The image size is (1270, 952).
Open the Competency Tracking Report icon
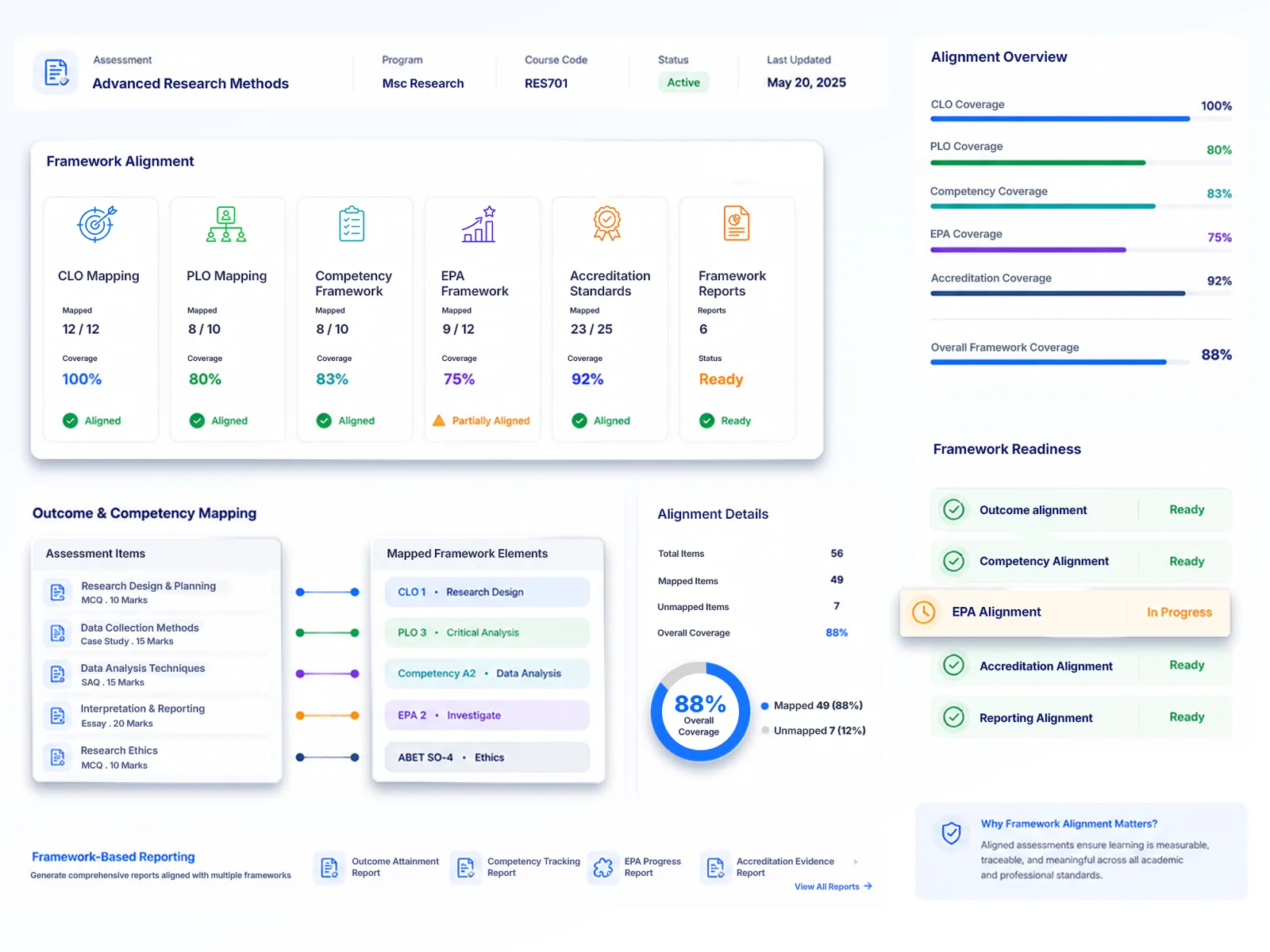pos(466,868)
